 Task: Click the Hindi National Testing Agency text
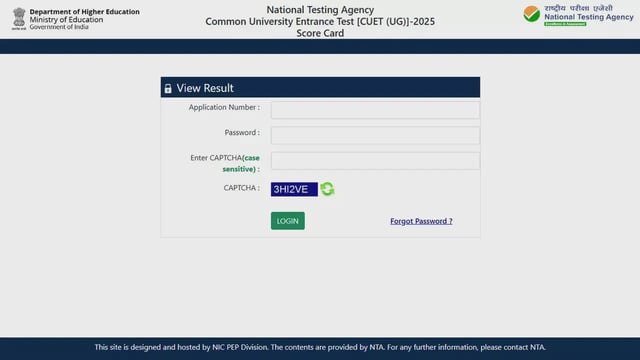pos(578,8)
